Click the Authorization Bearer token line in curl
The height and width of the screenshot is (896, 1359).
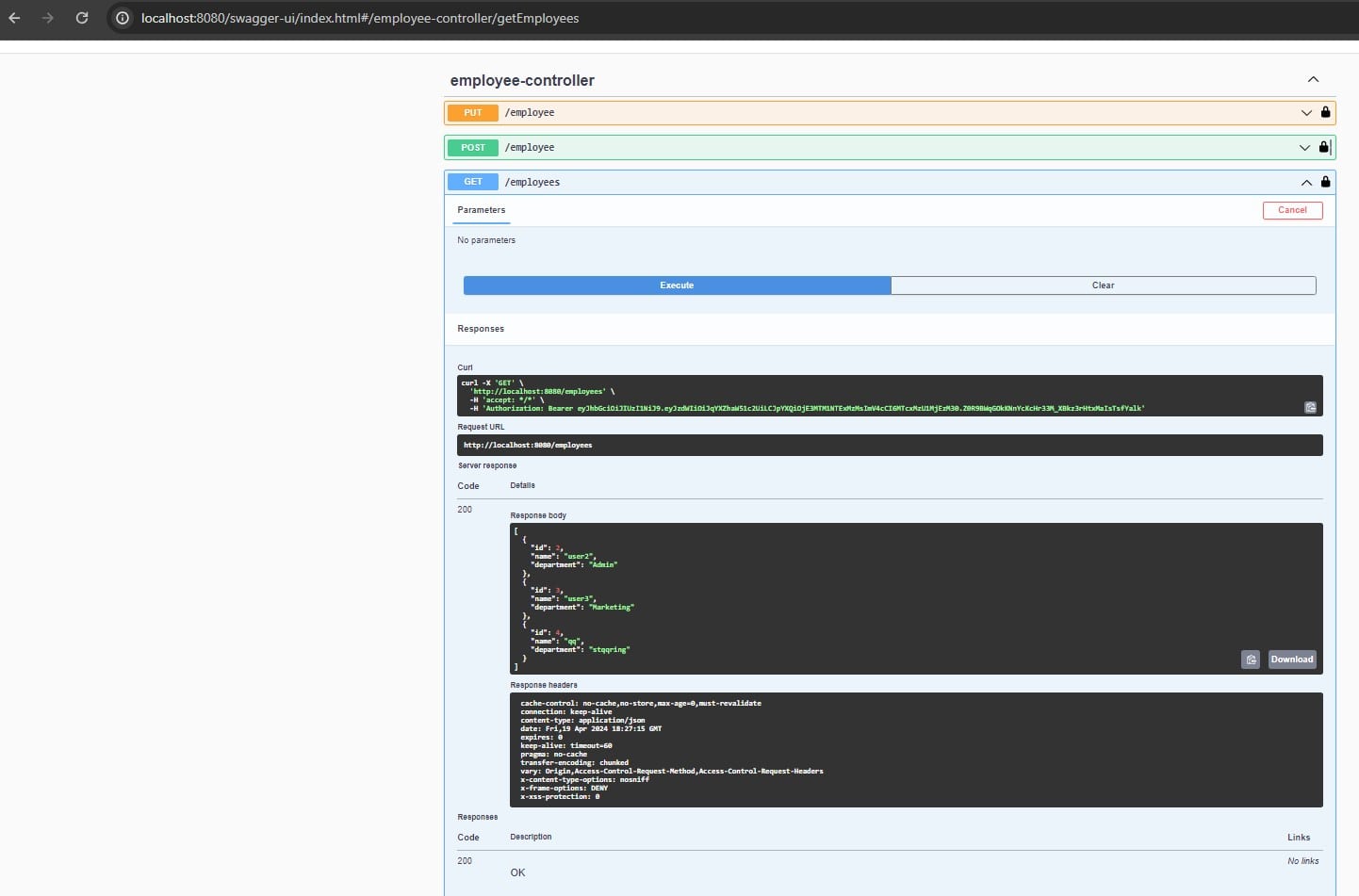tap(807, 409)
